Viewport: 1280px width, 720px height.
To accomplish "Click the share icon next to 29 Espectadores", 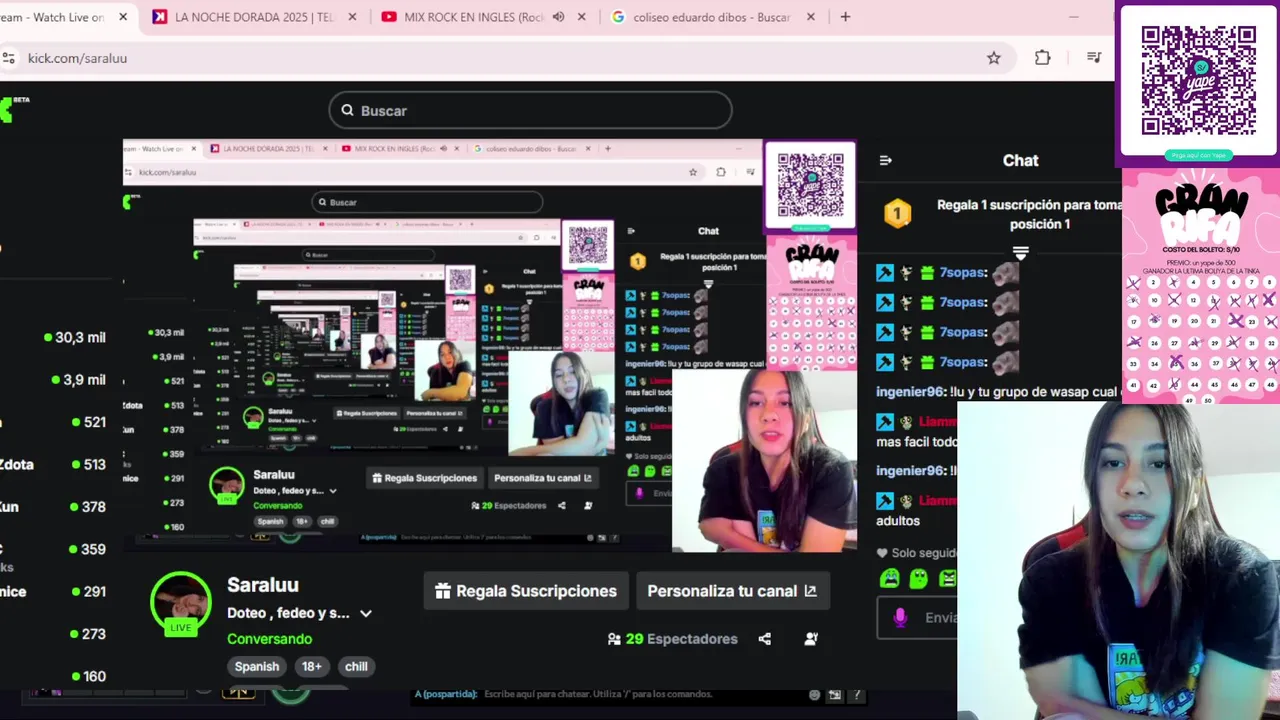I will [x=765, y=639].
